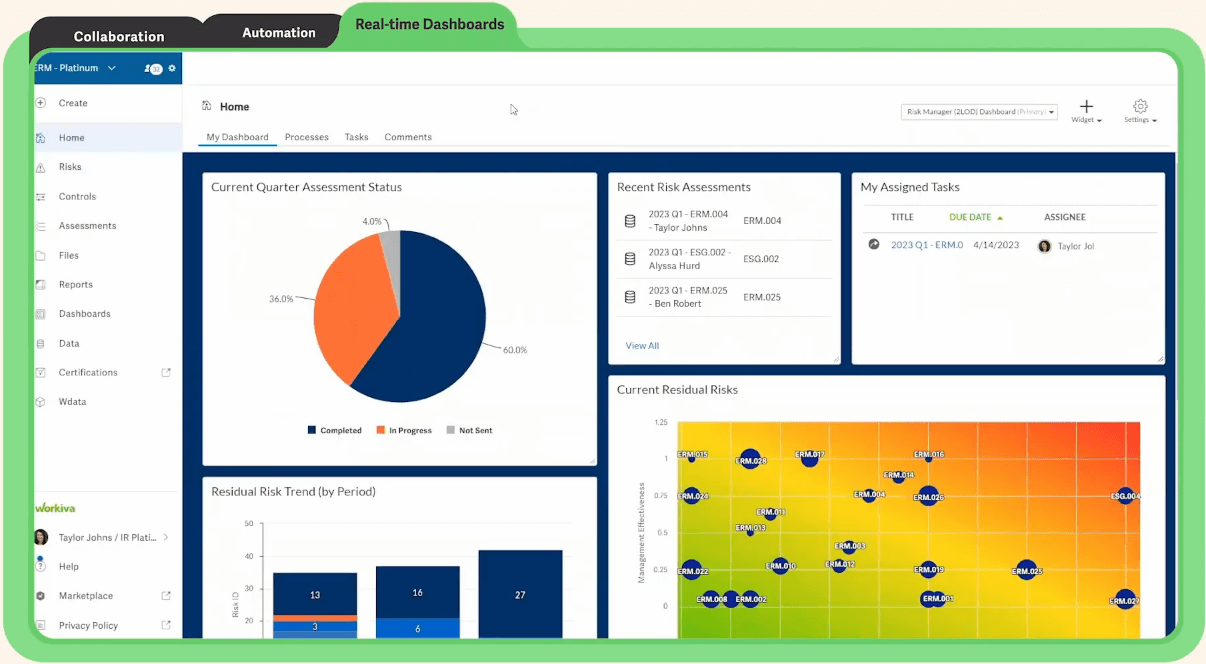Click the ERM.028 risk bubble
The height and width of the screenshot is (664, 1206).
[750, 460]
